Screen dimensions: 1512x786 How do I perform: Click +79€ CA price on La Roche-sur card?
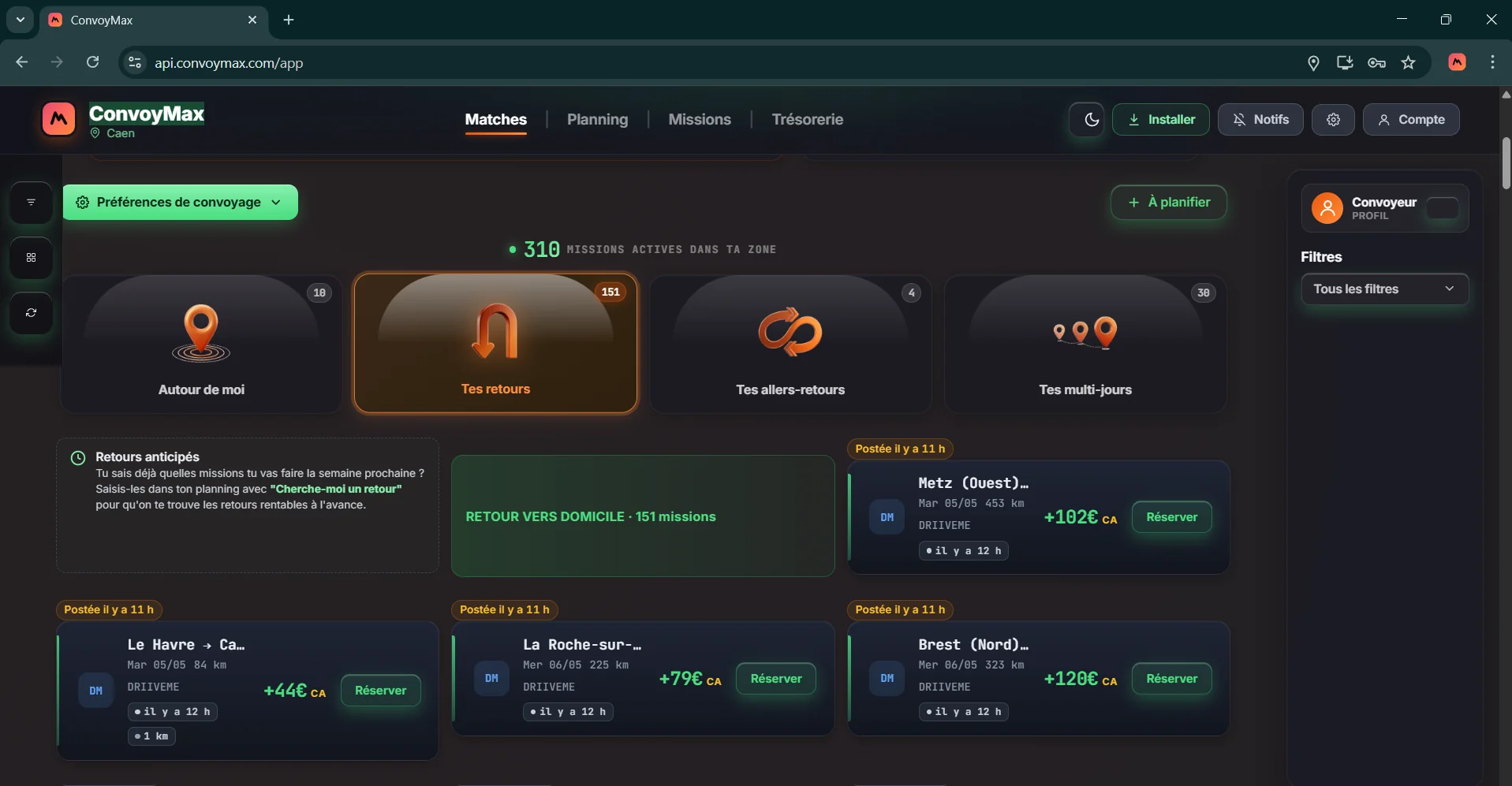pyautogui.click(x=690, y=680)
